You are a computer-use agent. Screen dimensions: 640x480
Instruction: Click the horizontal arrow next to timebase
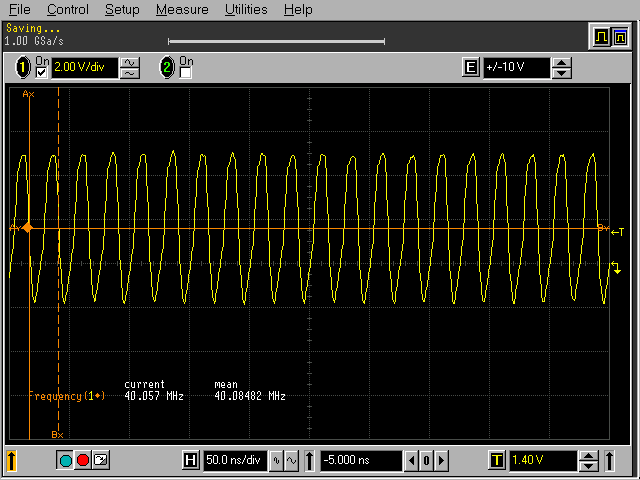tap(309, 461)
